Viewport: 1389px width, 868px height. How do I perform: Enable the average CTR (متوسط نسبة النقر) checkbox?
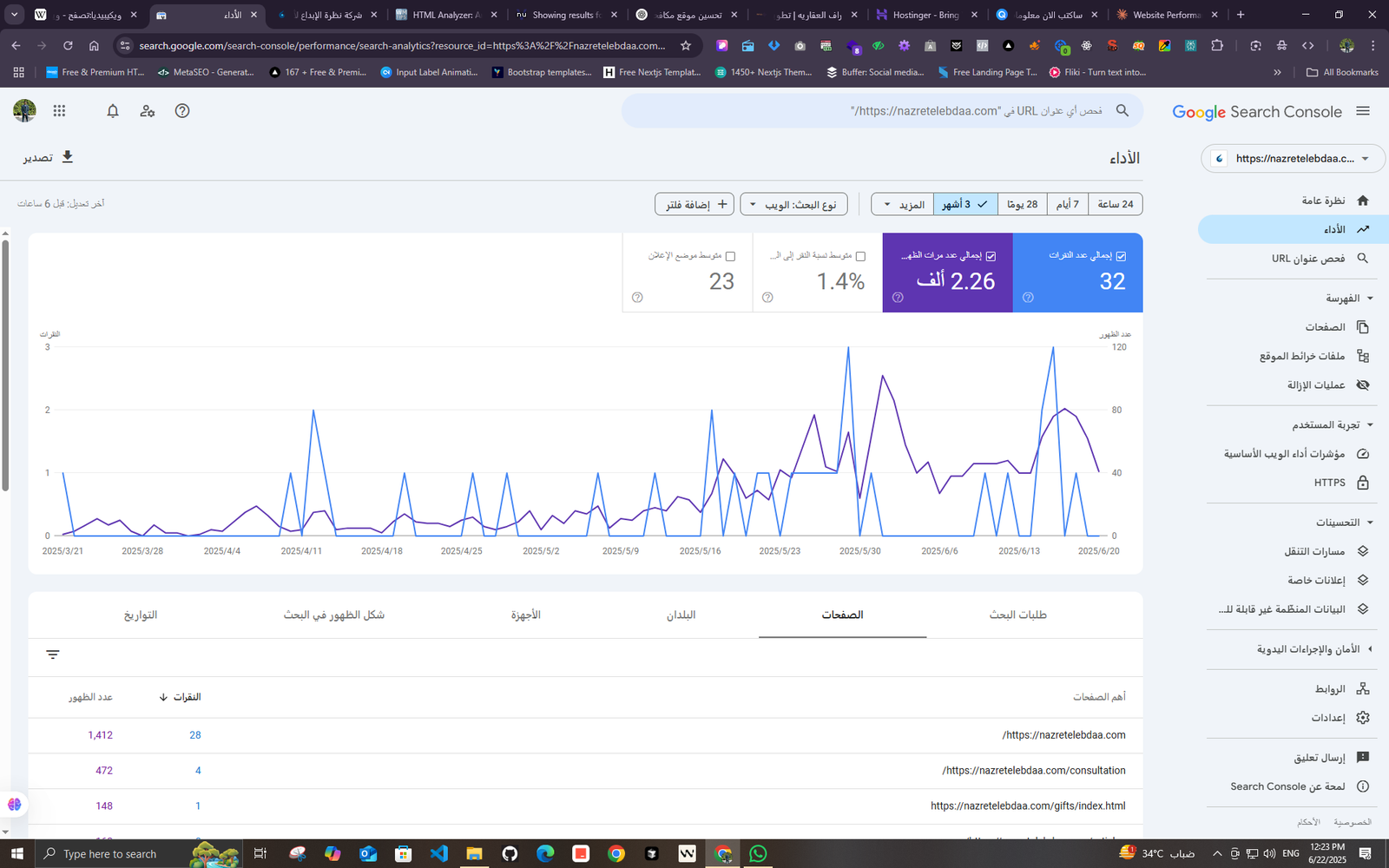(x=860, y=256)
